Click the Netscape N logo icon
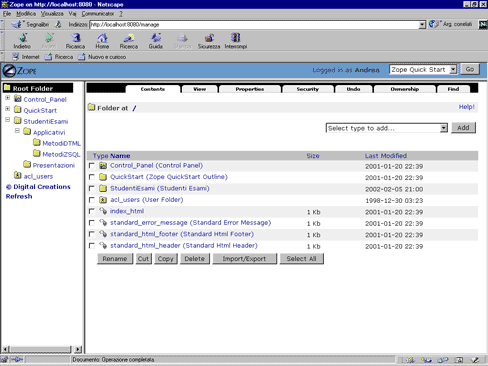Screen dimensions: 488x366 (x=483, y=24)
